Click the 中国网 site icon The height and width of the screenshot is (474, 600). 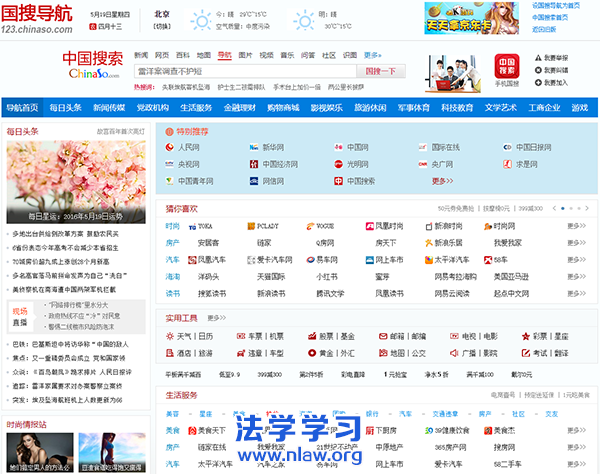point(338,147)
